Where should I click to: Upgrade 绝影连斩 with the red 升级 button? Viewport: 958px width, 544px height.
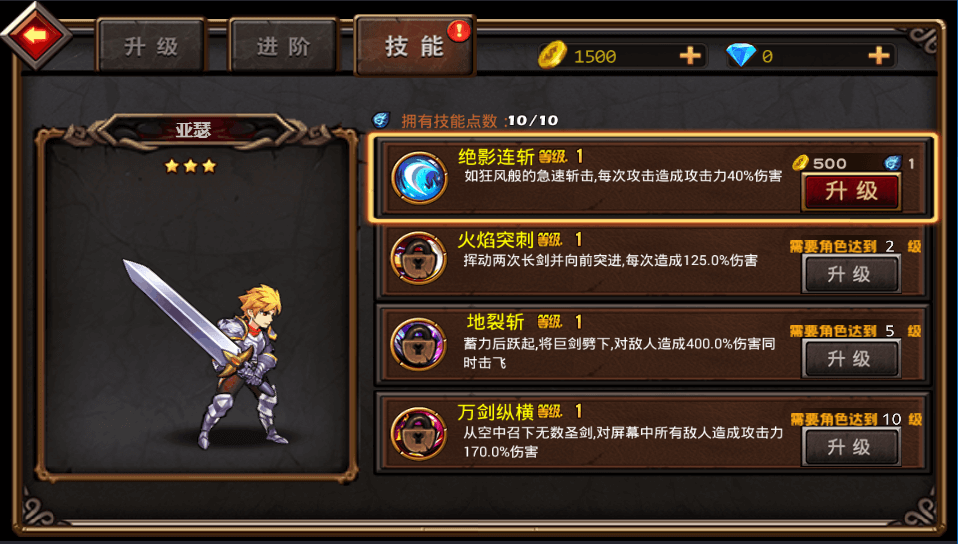pos(851,191)
